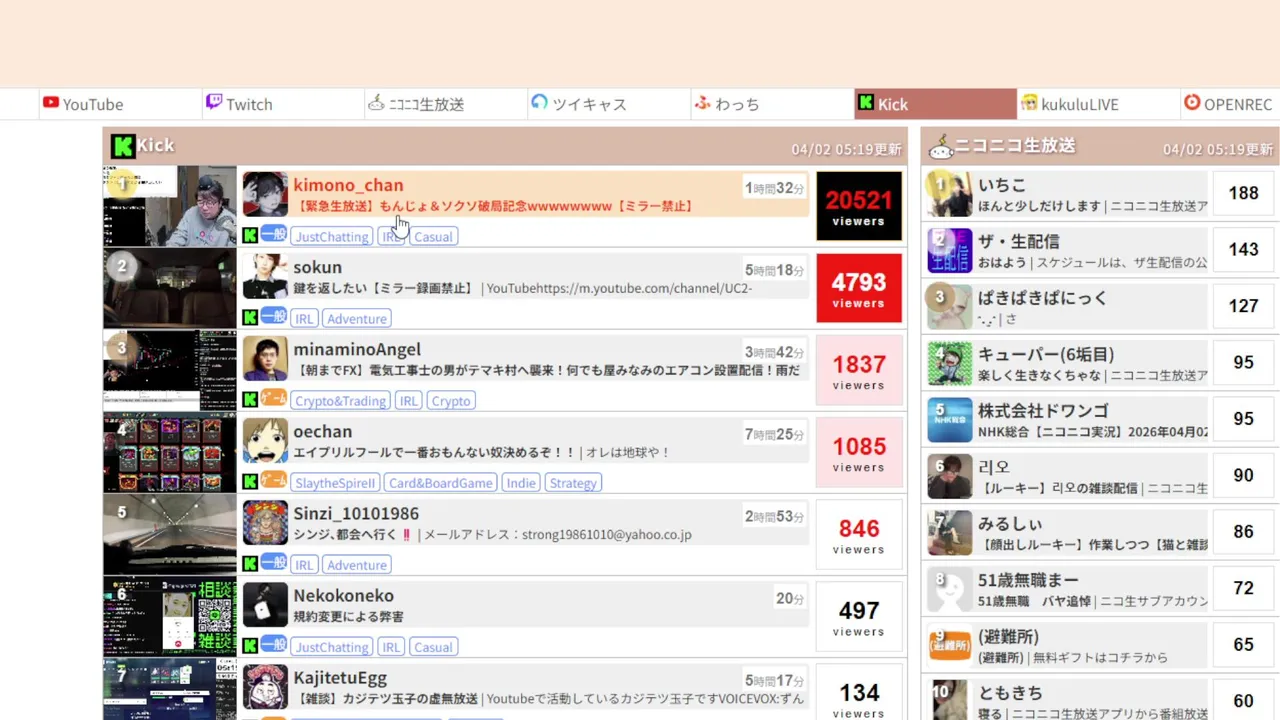Screen dimensions: 1280x720
Task: Open Nekokoneko channel name link
Action: [x=343, y=595]
